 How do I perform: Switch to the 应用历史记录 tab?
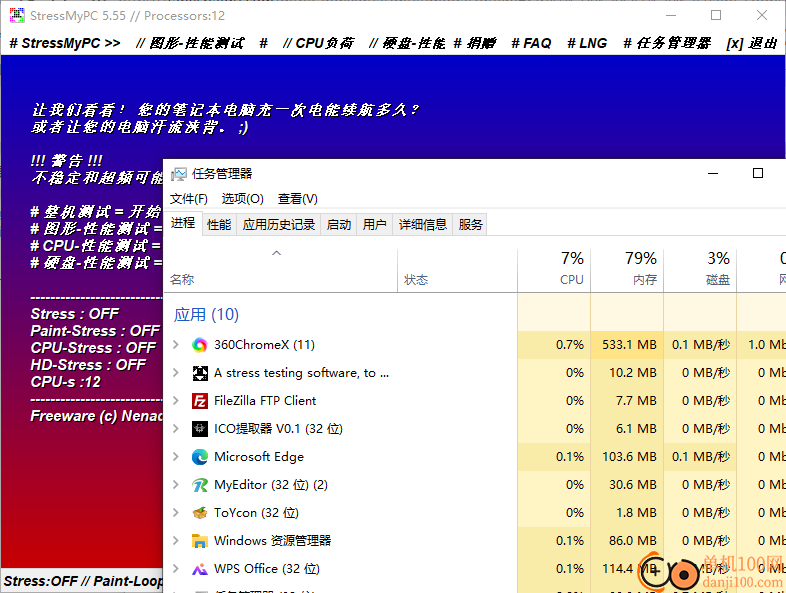(x=279, y=225)
